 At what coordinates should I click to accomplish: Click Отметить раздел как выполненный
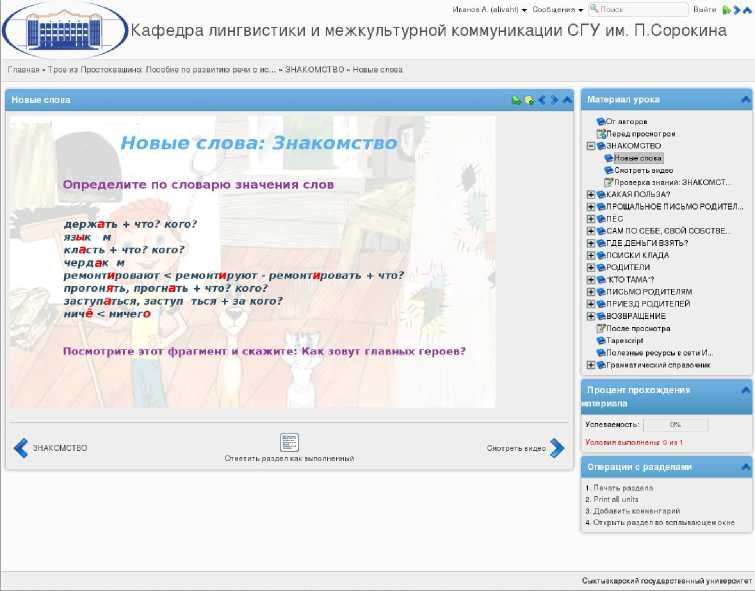289,459
